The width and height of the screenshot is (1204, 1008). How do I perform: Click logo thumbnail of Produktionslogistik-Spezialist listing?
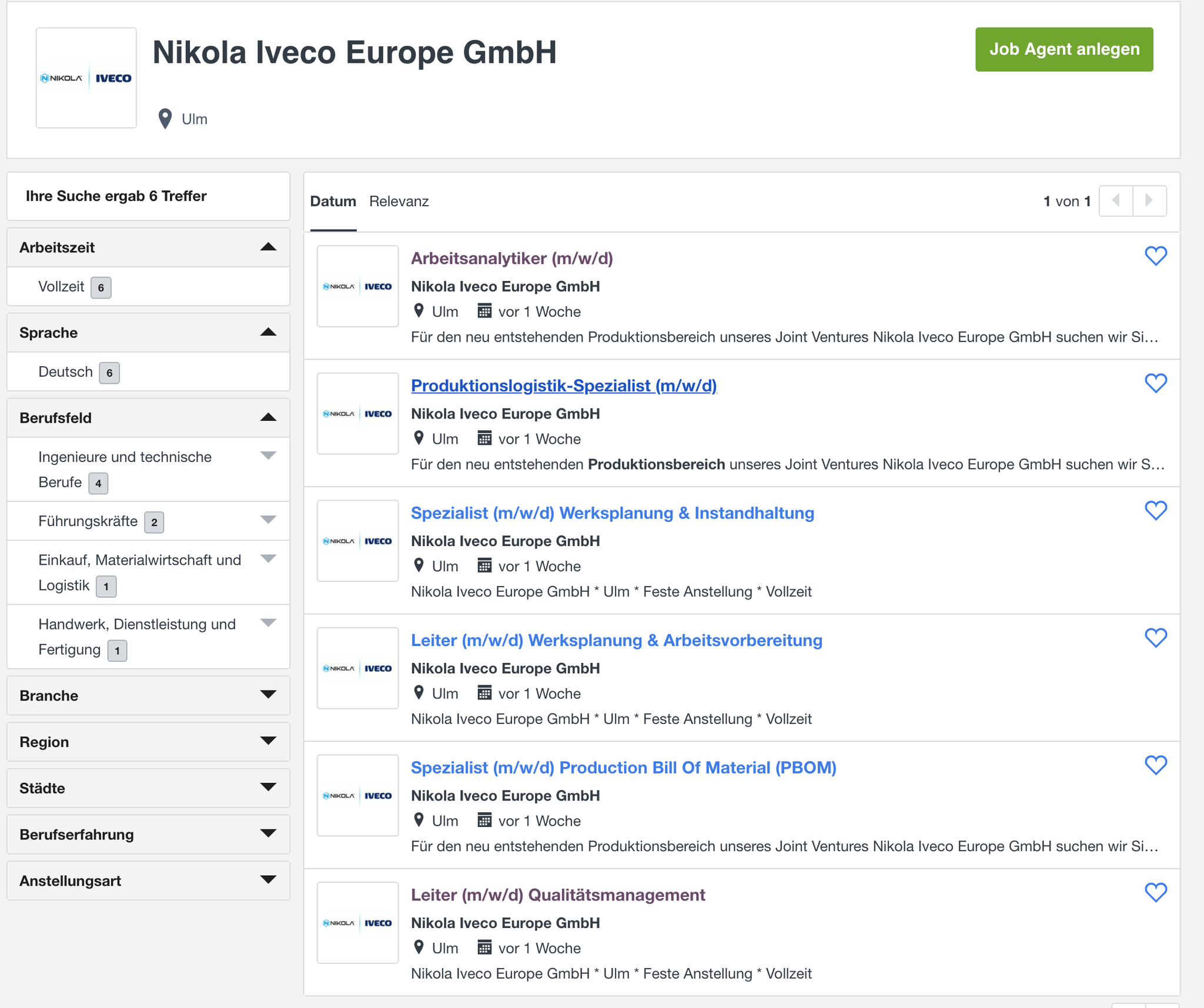357,414
